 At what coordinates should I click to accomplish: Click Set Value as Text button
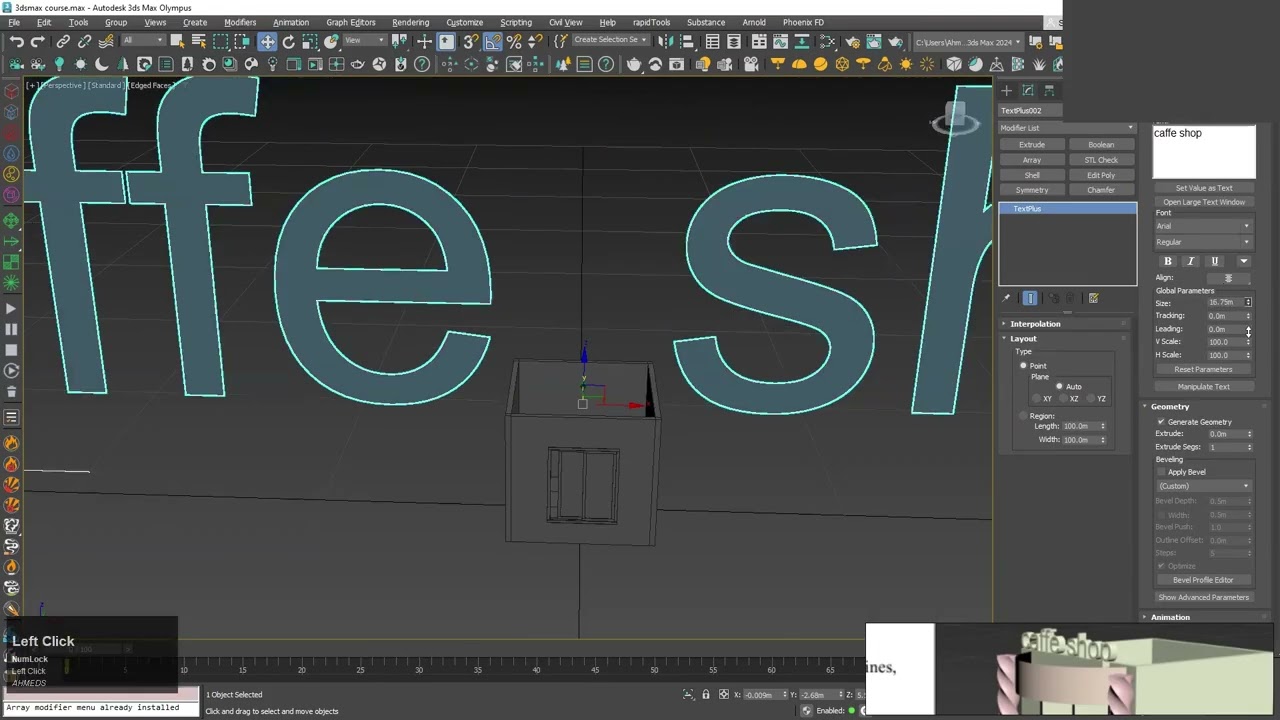point(1204,188)
